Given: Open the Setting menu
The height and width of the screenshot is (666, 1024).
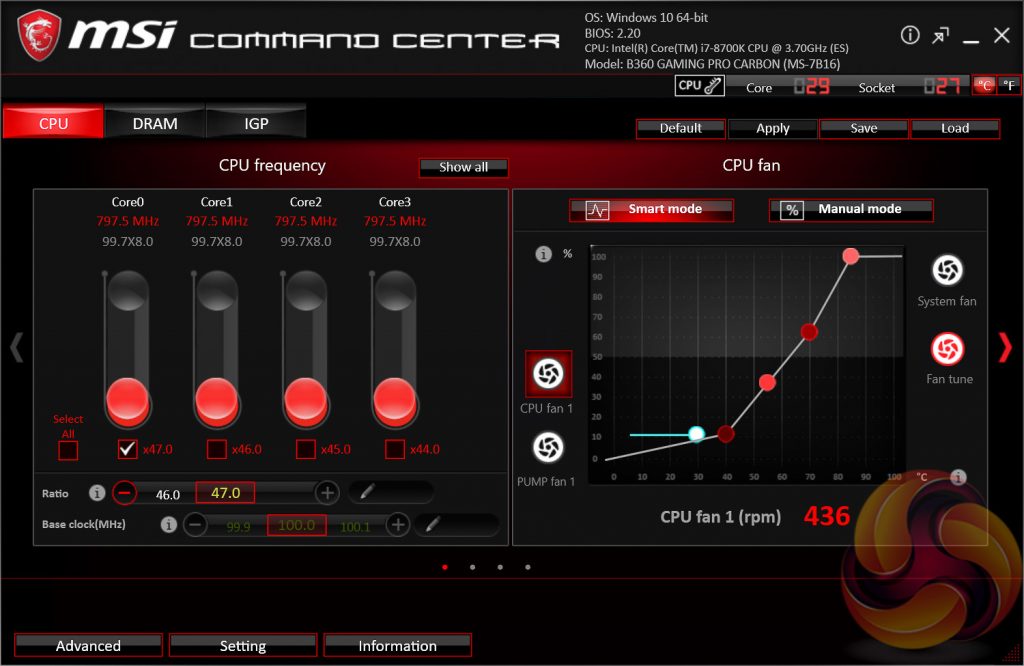Looking at the screenshot, I should tap(243, 645).
